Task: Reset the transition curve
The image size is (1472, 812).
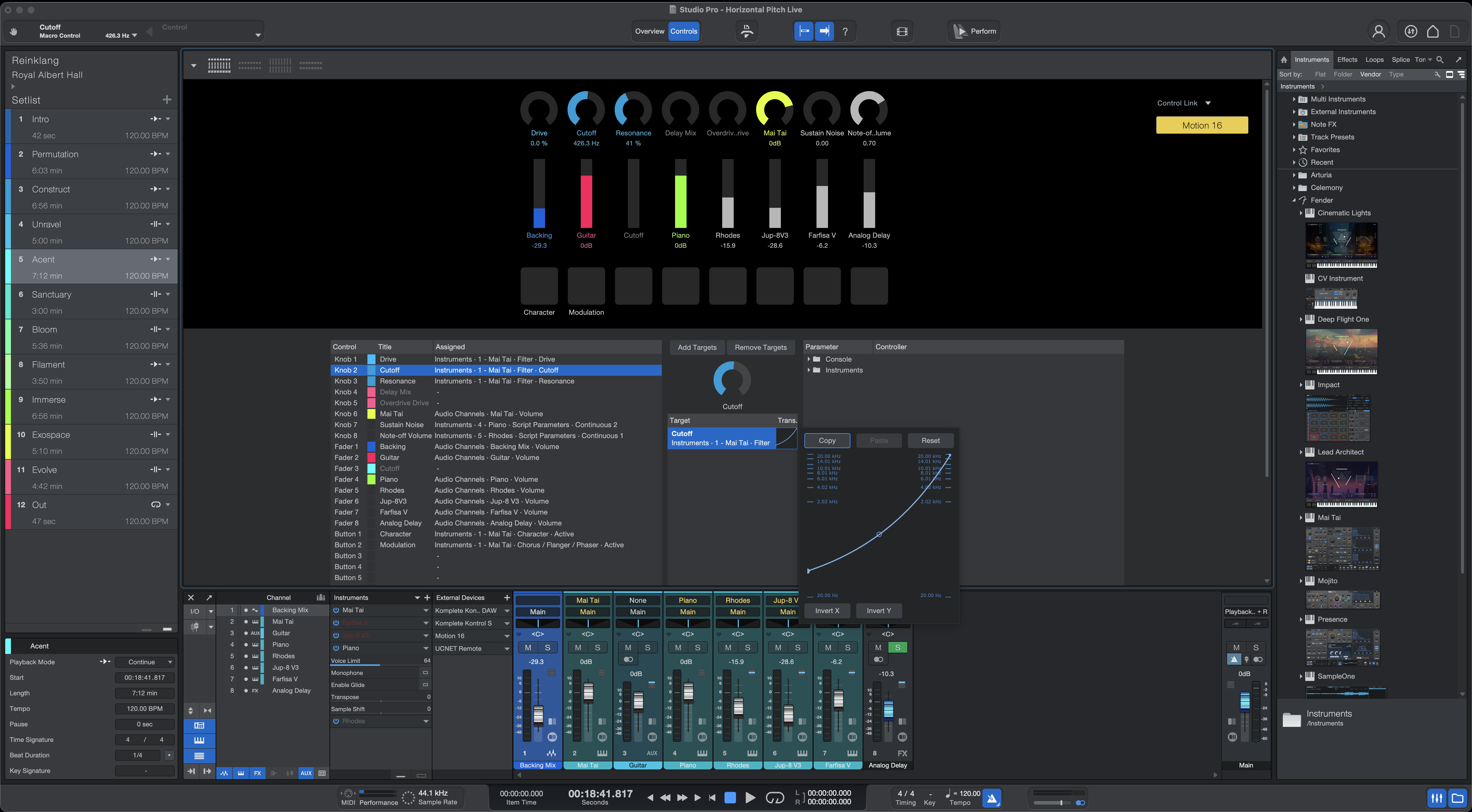Action: (930, 441)
